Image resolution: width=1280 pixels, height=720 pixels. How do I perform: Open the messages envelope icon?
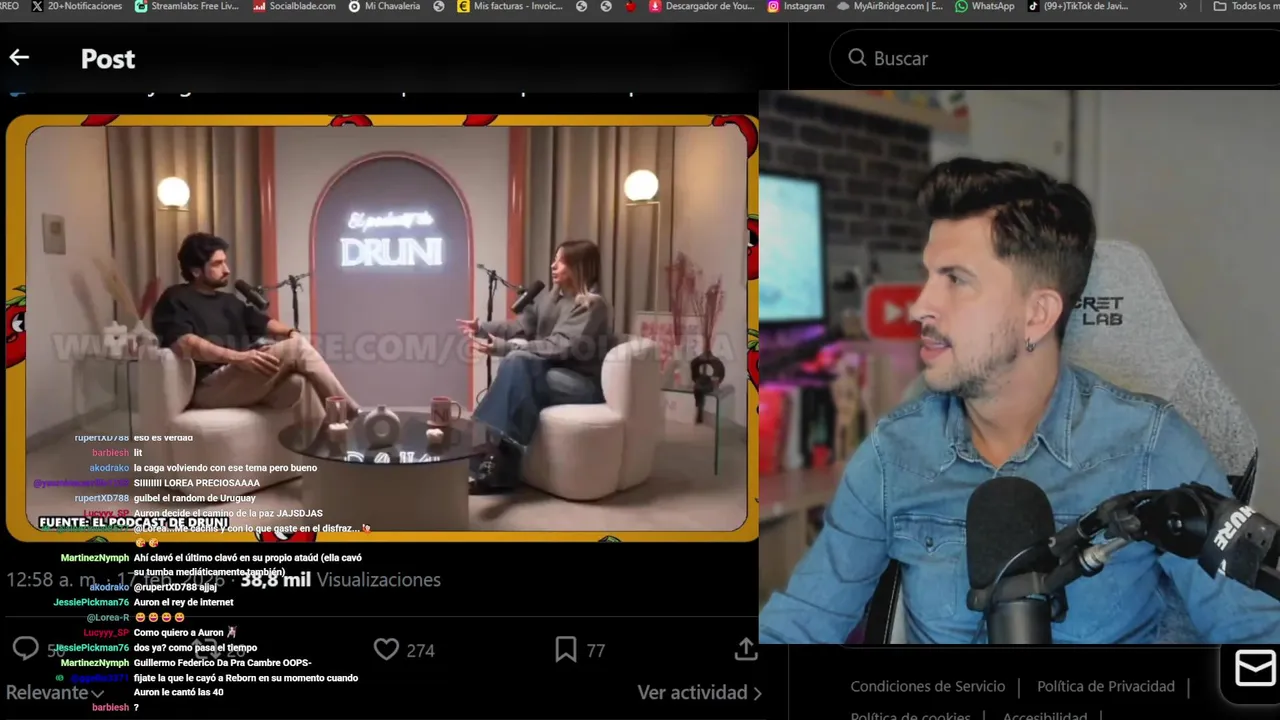click(1255, 668)
